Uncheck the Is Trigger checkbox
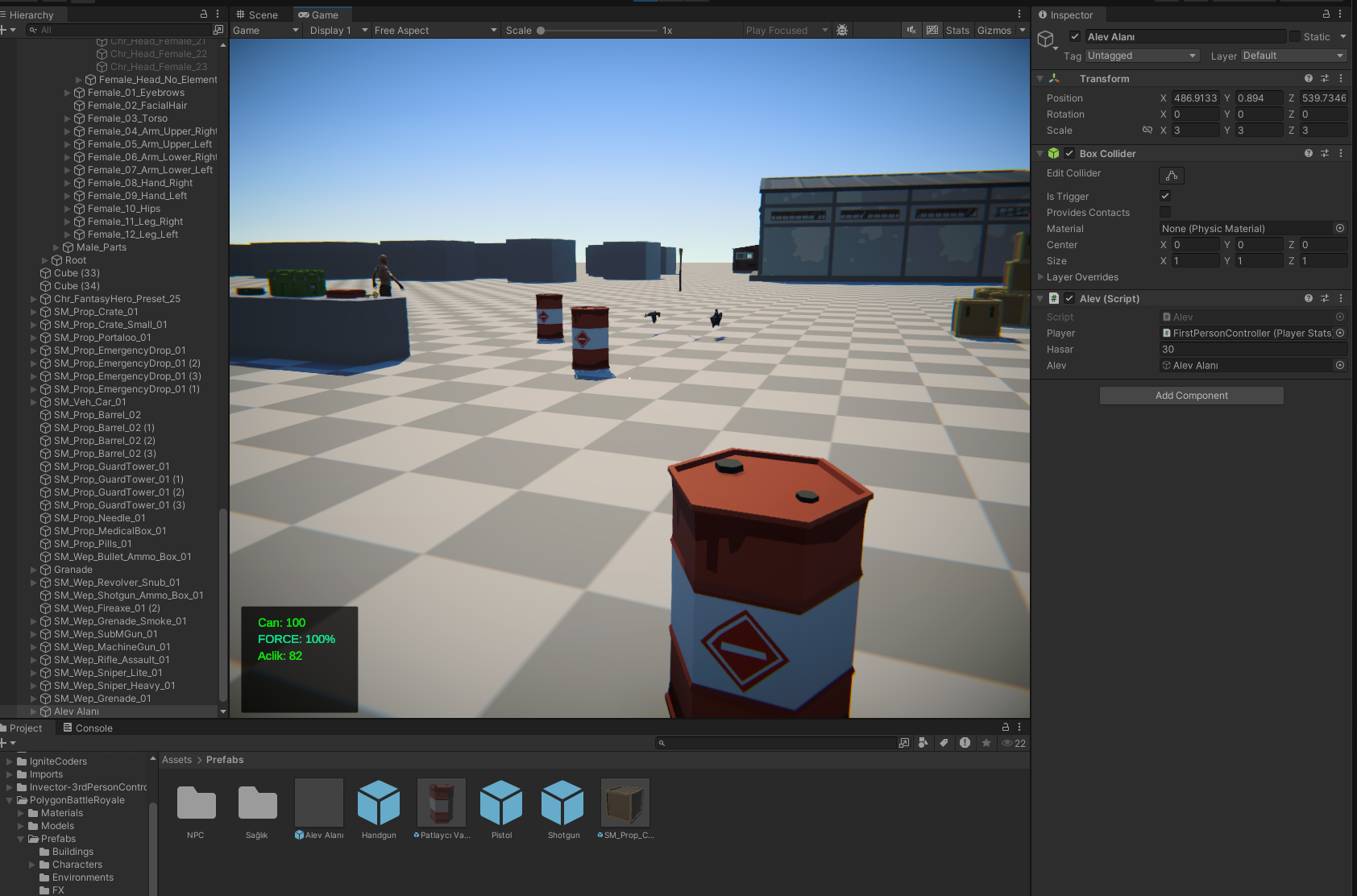This screenshot has height=896, width=1357. pyautogui.click(x=1165, y=197)
